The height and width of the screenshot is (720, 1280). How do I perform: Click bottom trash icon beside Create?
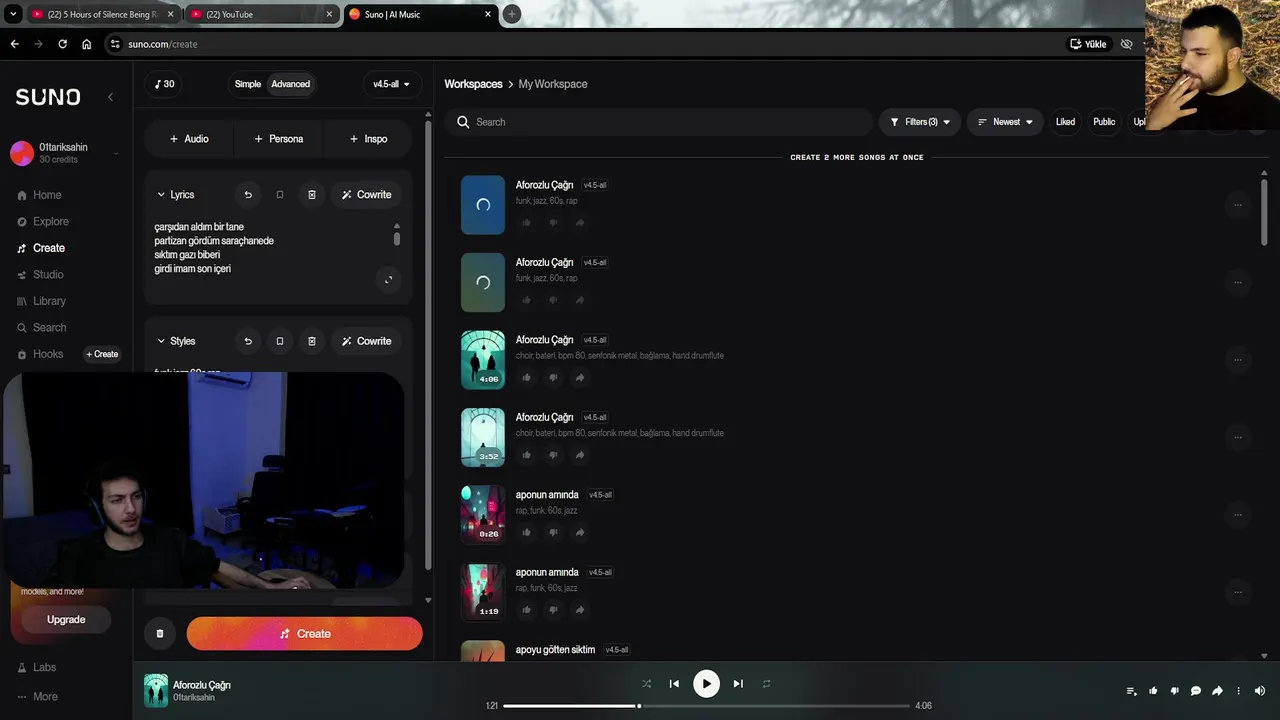pos(159,634)
